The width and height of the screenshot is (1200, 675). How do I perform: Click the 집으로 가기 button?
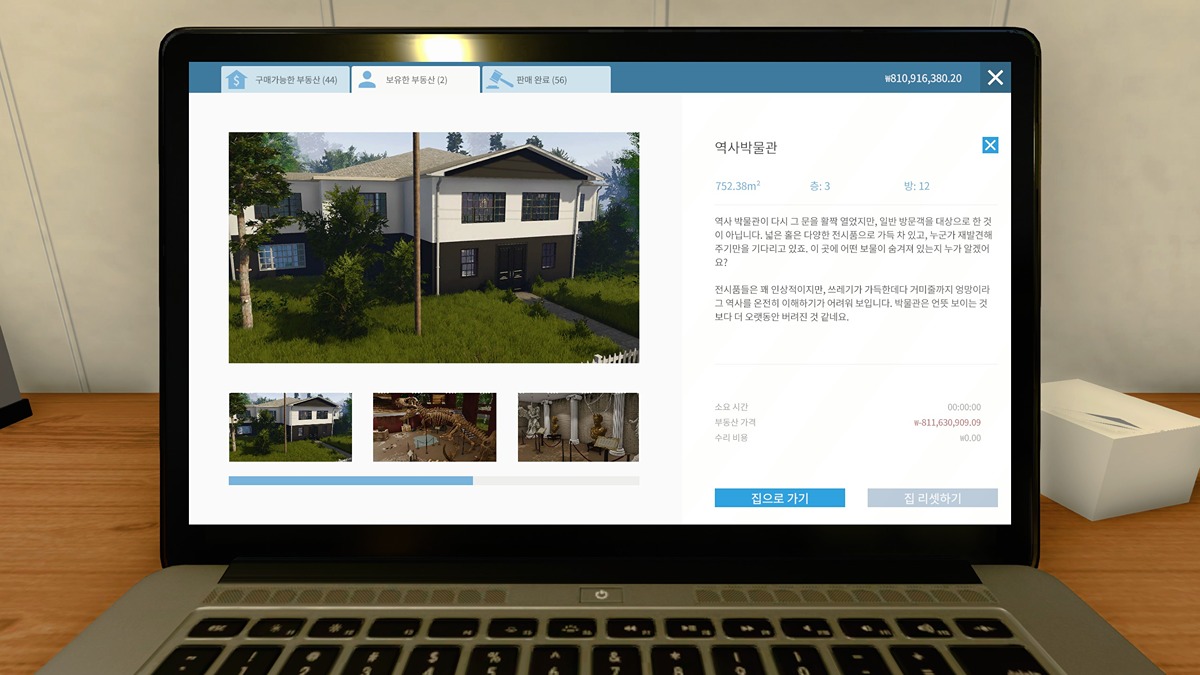(779, 498)
